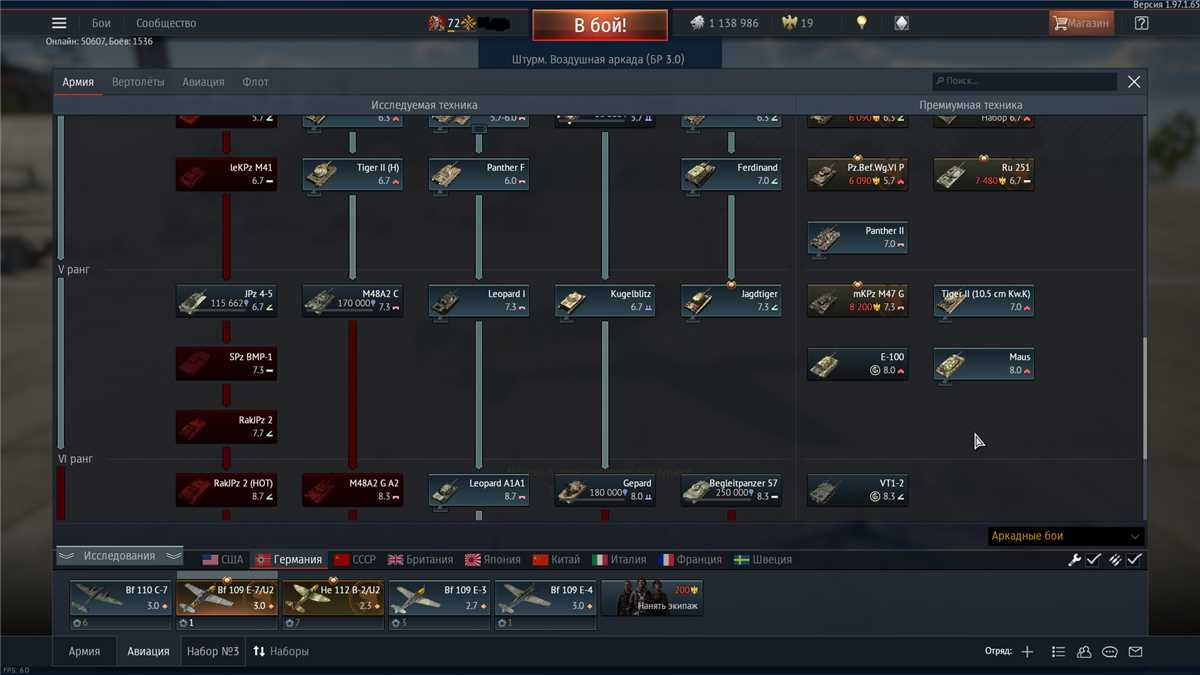The height and width of the screenshot is (675, 1200).
Task: Select the Panther F tank icon
Action: click(479, 175)
